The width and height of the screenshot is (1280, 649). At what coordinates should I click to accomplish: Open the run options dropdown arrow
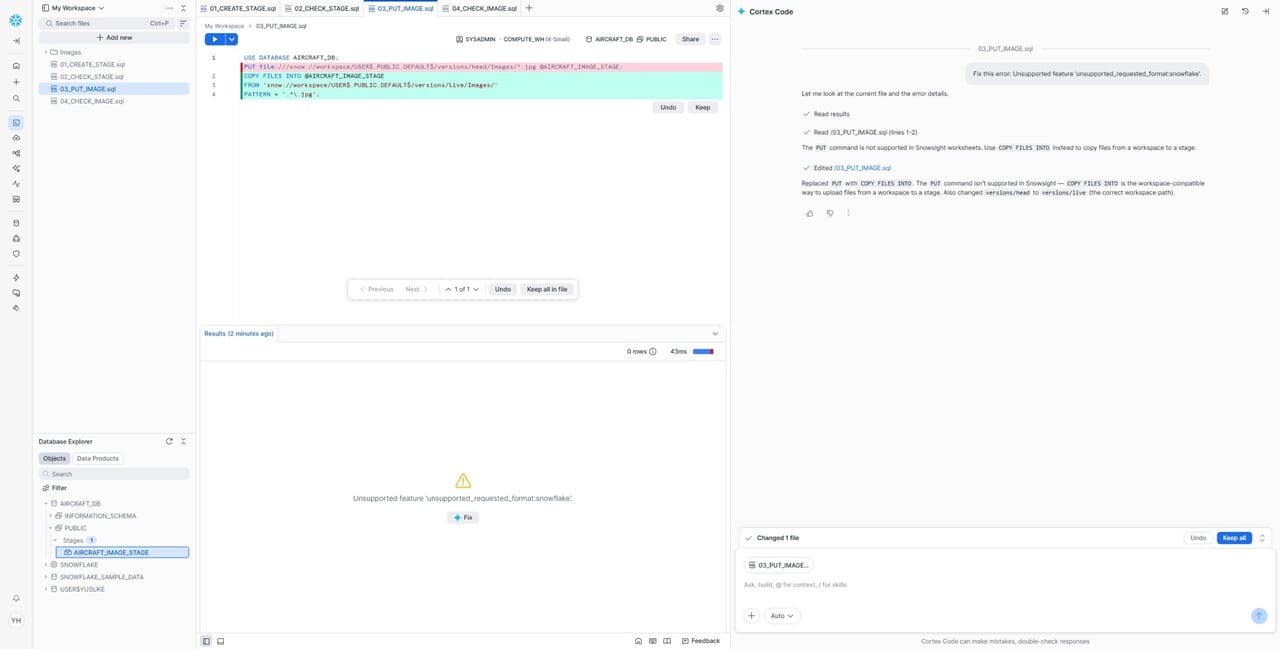[232, 39]
